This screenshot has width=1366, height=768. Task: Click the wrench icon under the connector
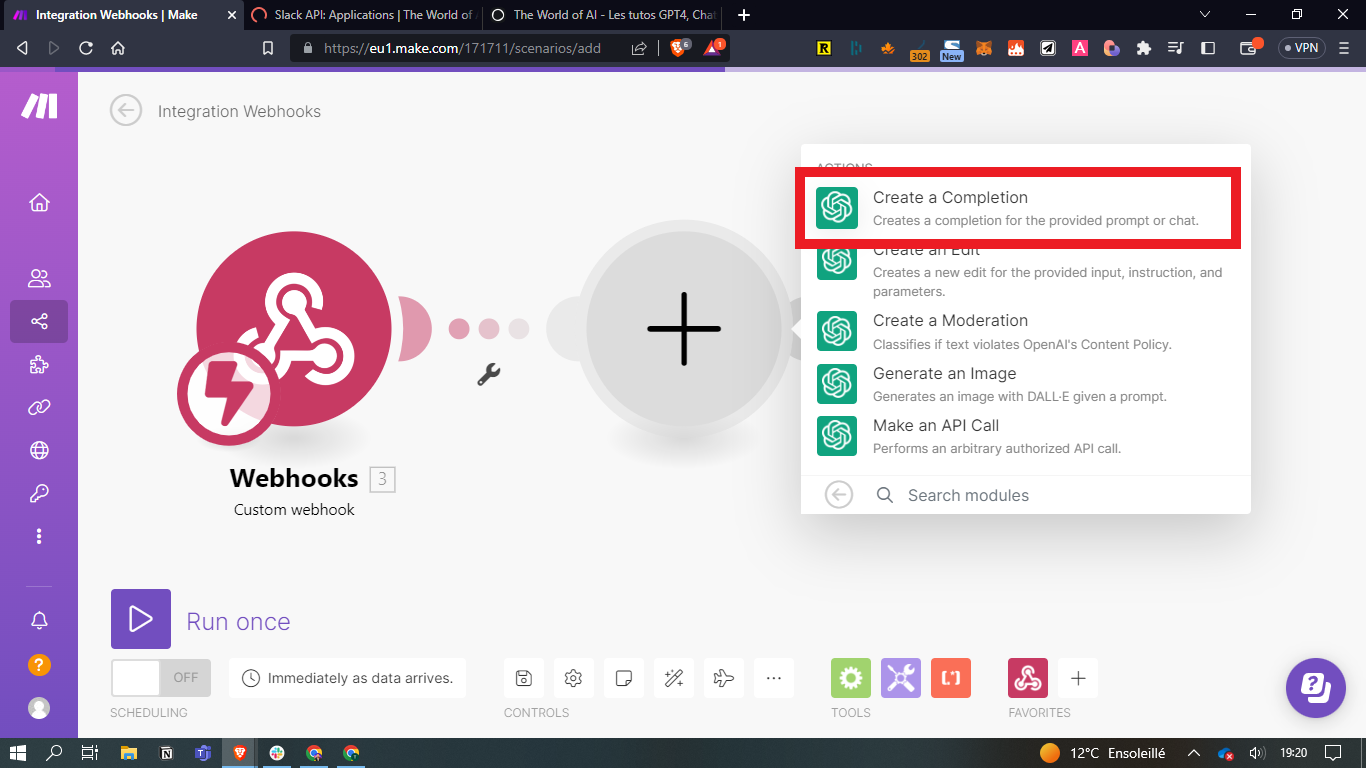[488, 375]
